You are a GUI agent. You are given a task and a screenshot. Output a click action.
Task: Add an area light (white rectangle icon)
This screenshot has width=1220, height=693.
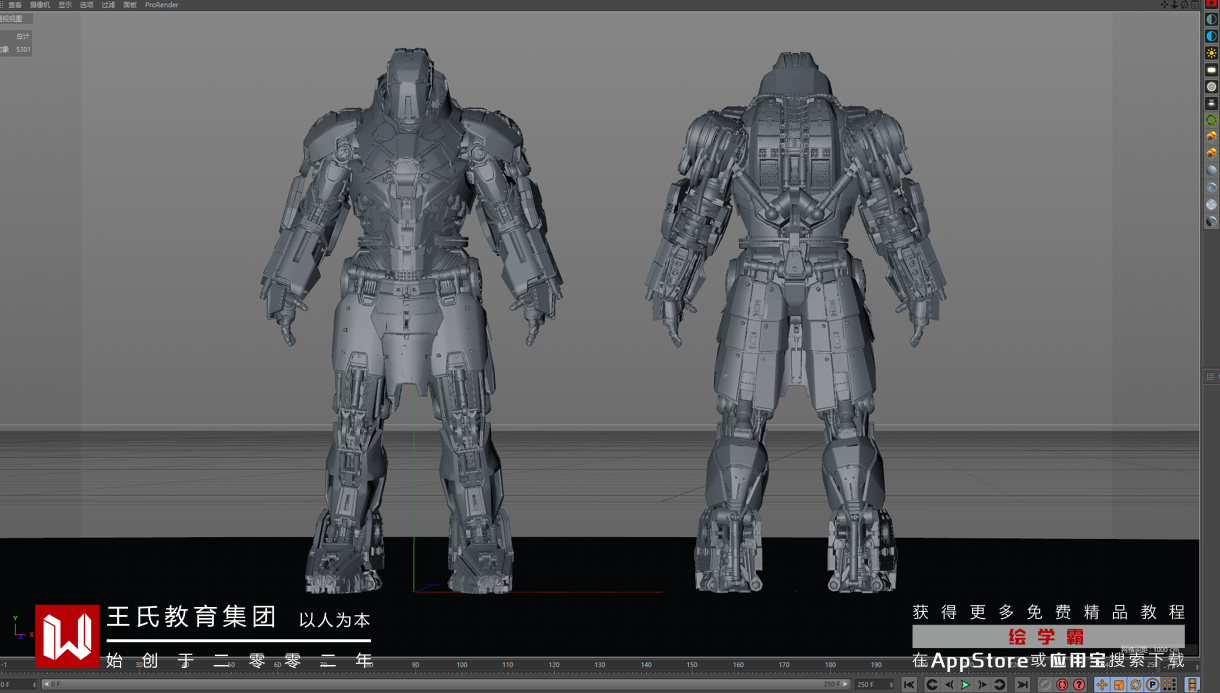pos(1211,70)
